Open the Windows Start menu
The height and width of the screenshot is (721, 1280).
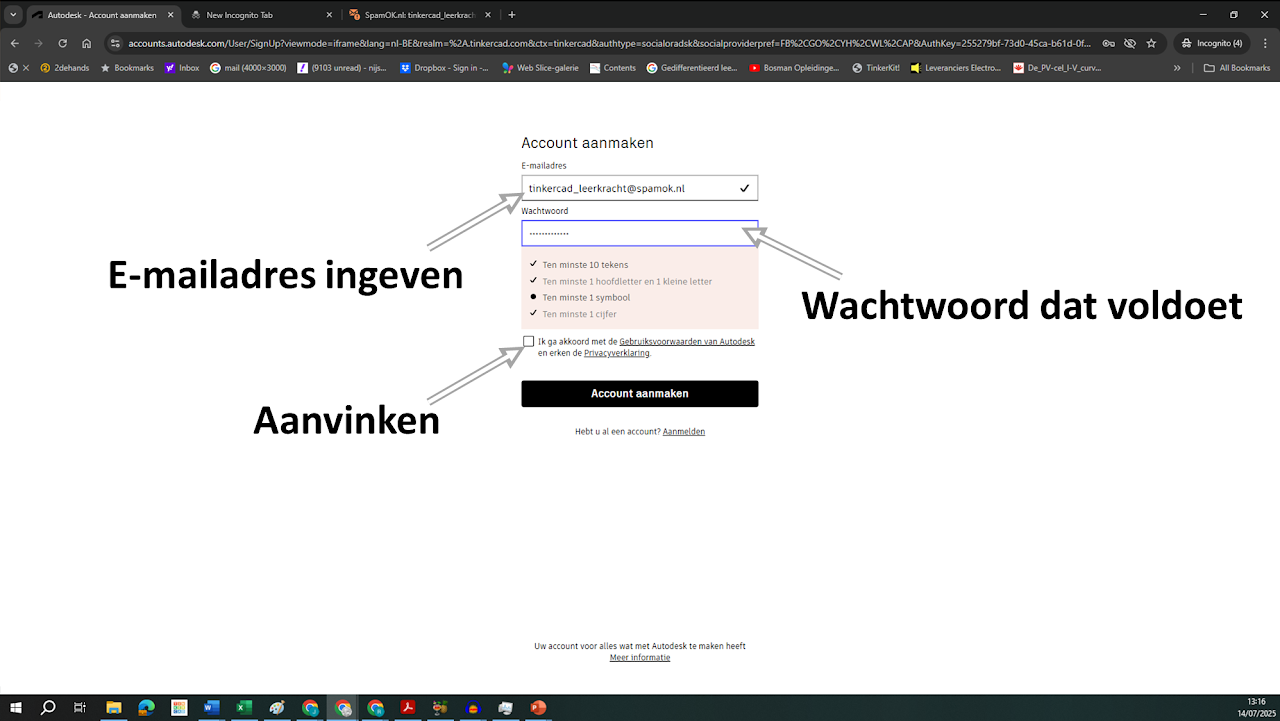[16, 707]
